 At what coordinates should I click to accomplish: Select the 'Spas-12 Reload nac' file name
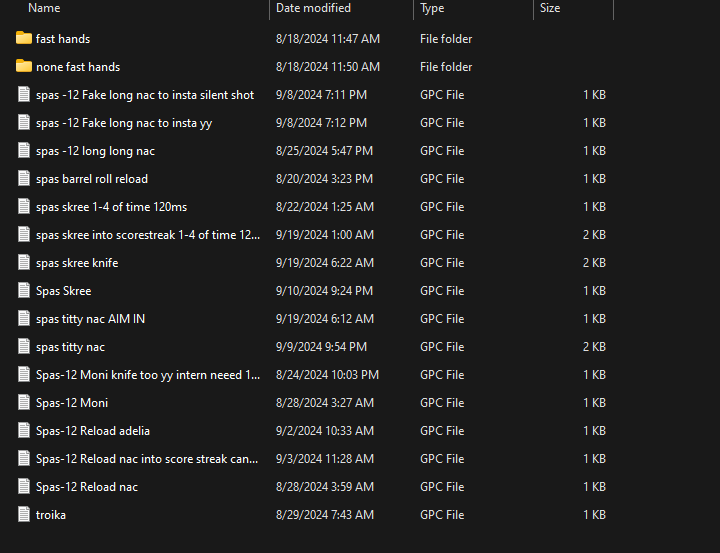[x=87, y=487]
